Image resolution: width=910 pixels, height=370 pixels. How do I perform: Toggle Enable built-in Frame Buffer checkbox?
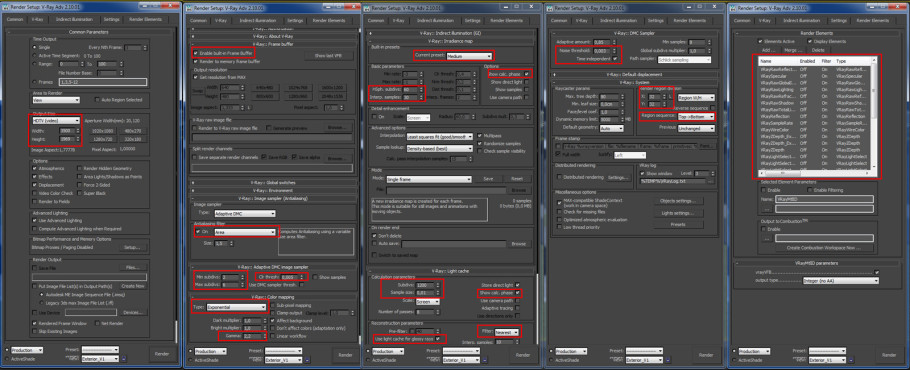[x=196, y=52]
